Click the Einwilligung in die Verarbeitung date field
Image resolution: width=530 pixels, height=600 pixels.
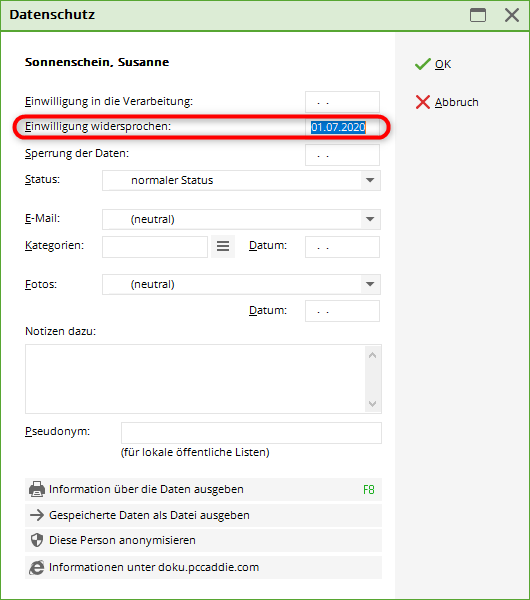342,102
